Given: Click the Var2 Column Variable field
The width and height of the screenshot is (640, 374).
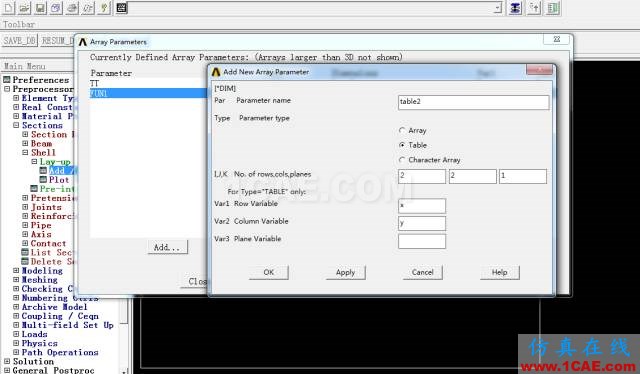Looking at the screenshot, I should [x=422, y=223].
